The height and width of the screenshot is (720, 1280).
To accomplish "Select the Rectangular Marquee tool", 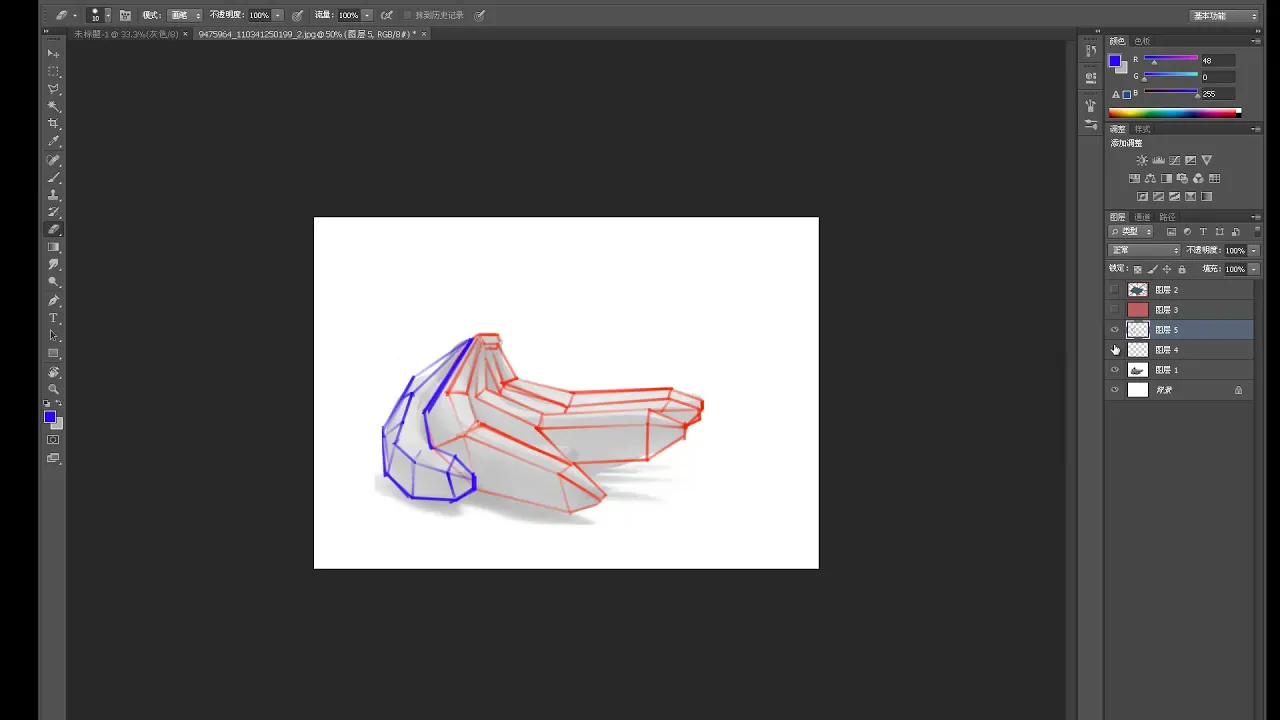I will (x=53, y=71).
